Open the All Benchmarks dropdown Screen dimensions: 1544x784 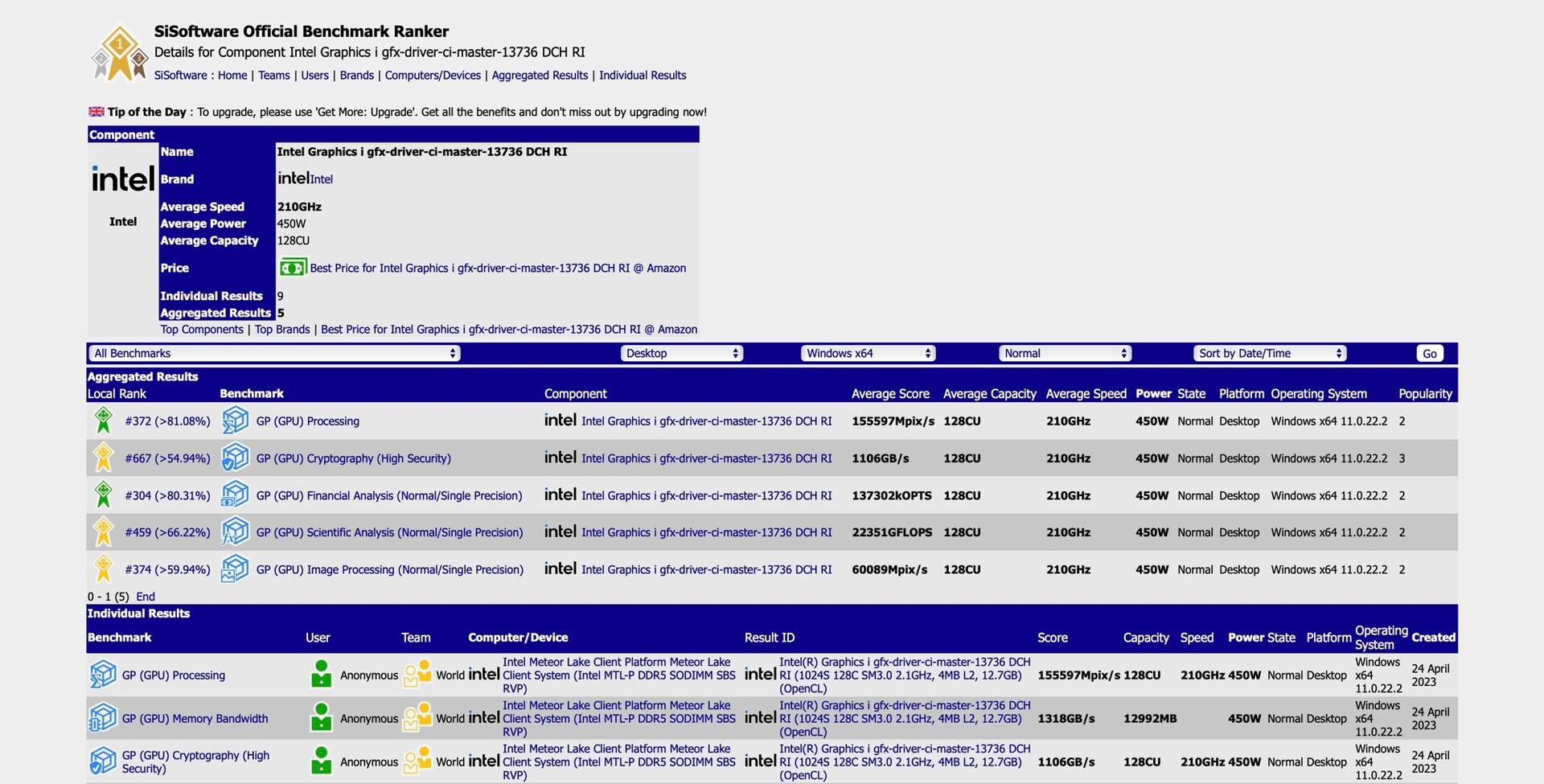pyautogui.click(x=274, y=353)
